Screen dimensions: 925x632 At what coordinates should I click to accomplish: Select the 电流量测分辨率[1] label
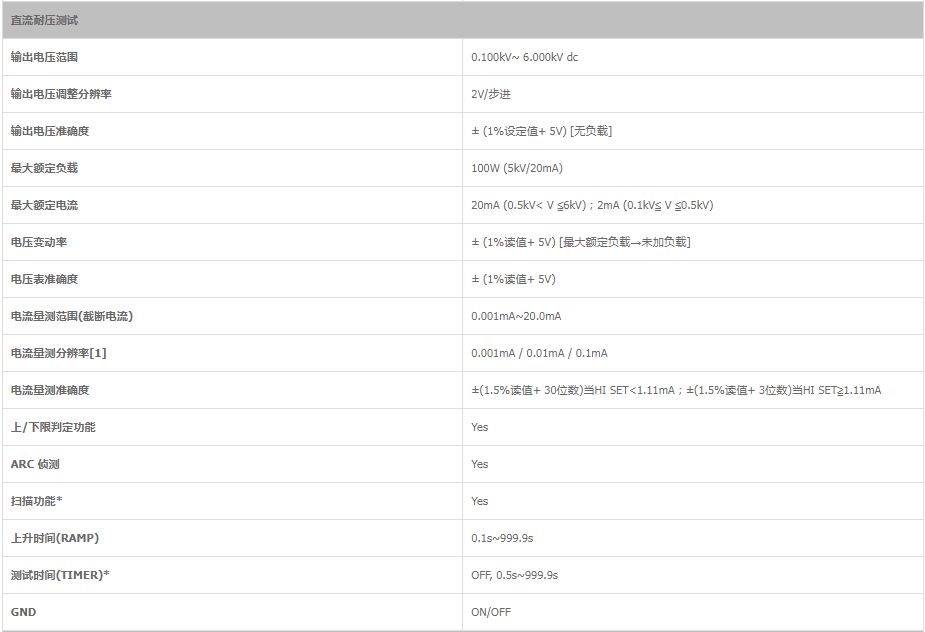click(58, 353)
